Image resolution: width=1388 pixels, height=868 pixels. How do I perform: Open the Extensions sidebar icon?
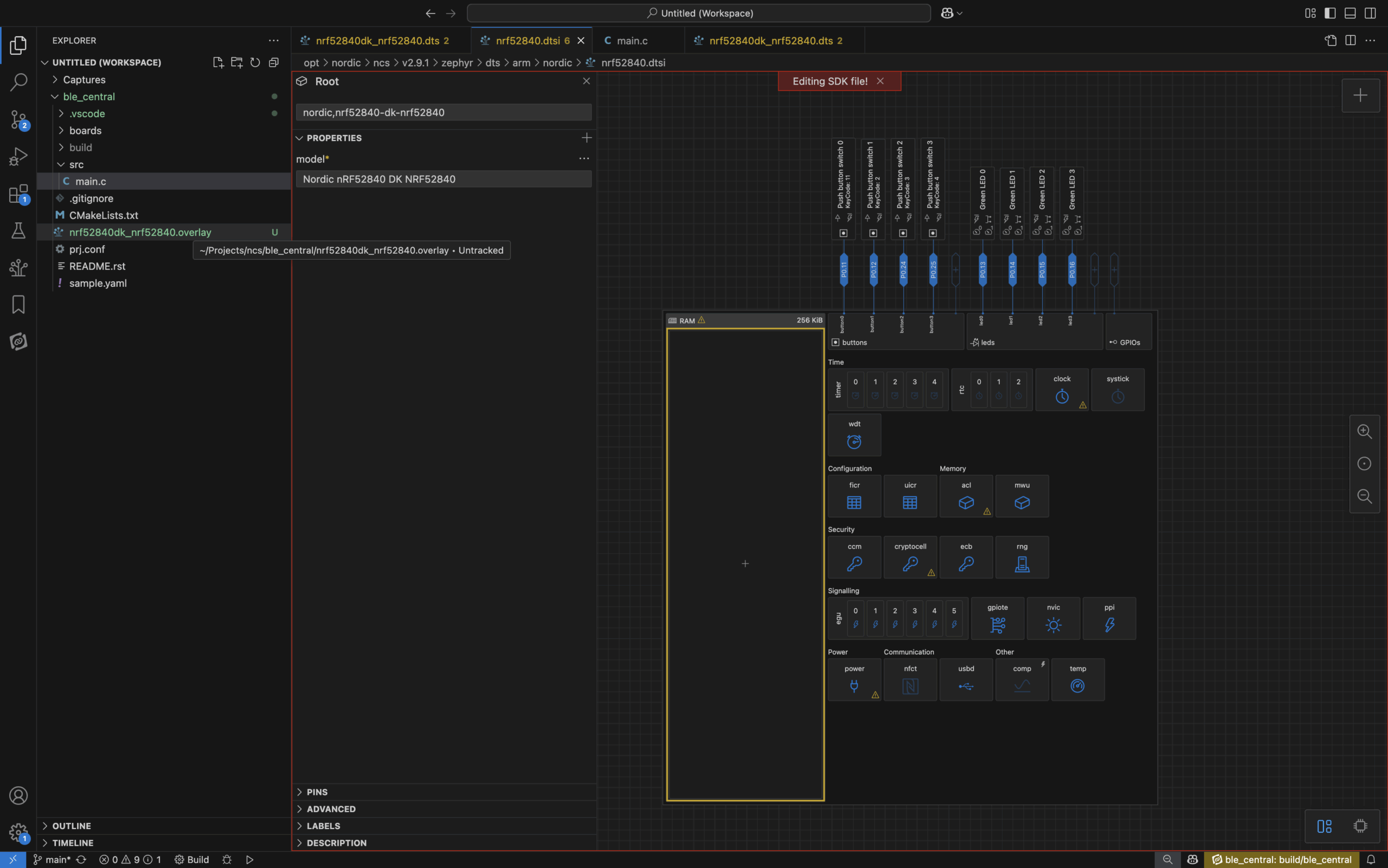[x=18, y=194]
